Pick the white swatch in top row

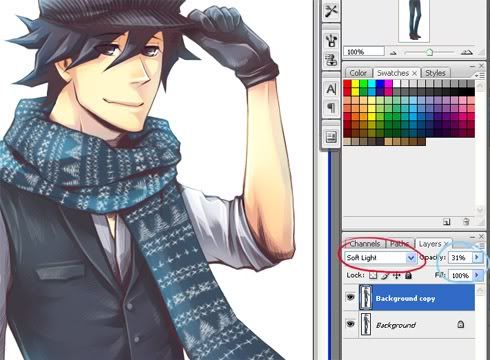point(396,84)
